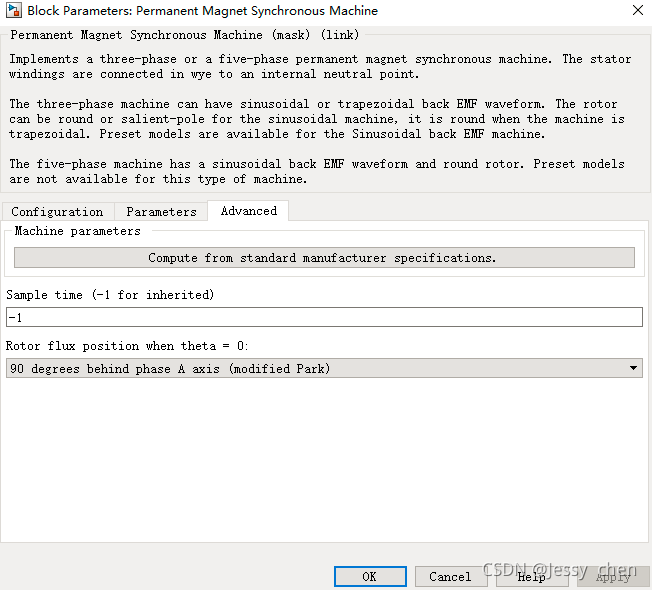652x590 pixels.
Task: Click the 'Permanent Magnet Synchronous Machine (mask) (link)' heading
Action: [184, 35]
